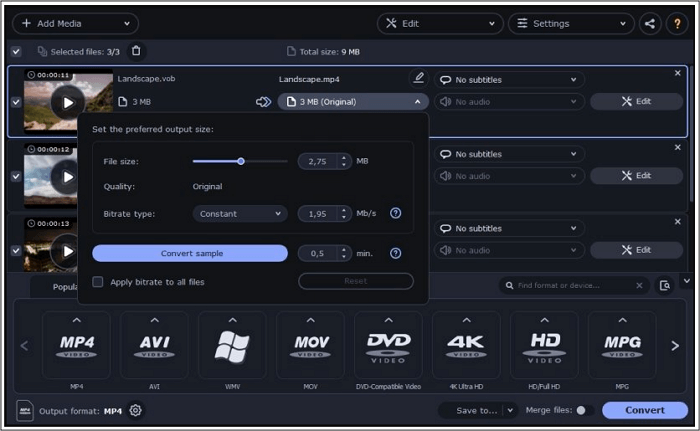Toggle the Merge files switch
This screenshot has width=700, height=431.
[583, 410]
